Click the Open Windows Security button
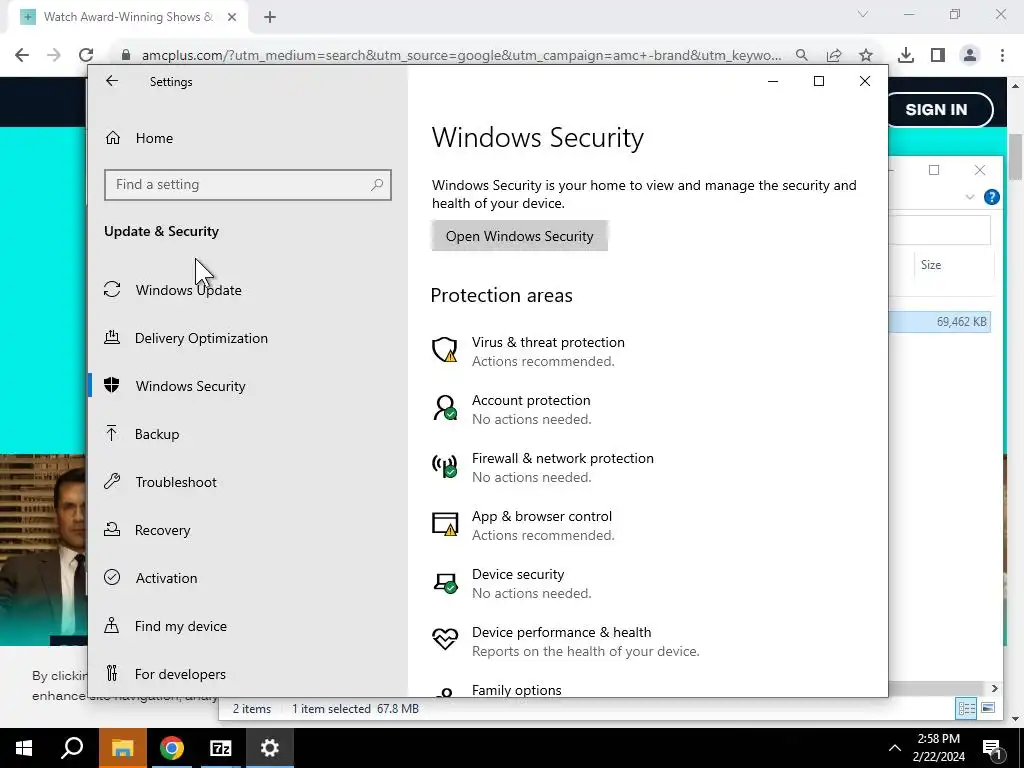The width and height of the screenshot is (1024, 768). 519,236
